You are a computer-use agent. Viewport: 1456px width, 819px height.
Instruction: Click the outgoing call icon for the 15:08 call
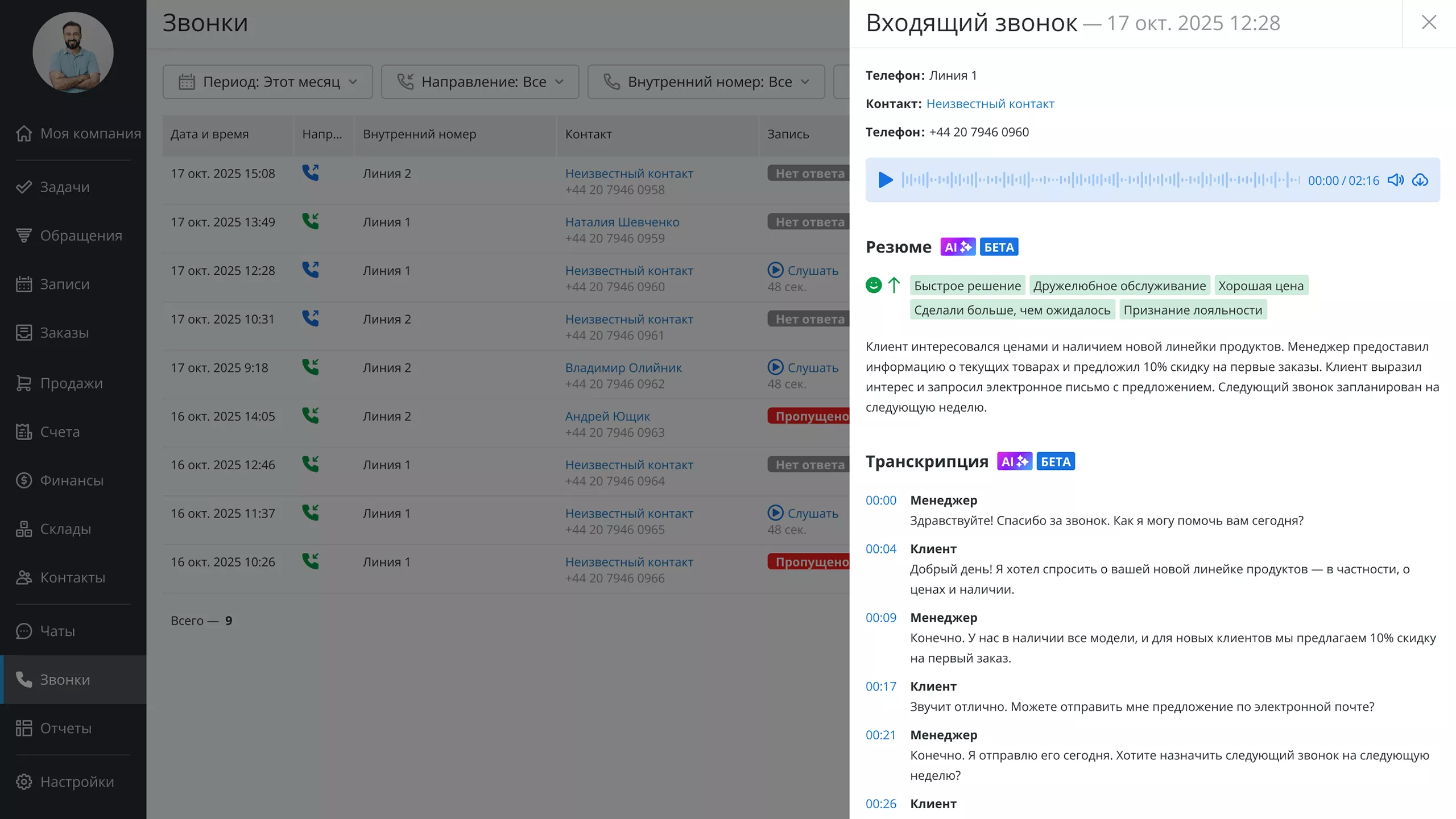311,173
